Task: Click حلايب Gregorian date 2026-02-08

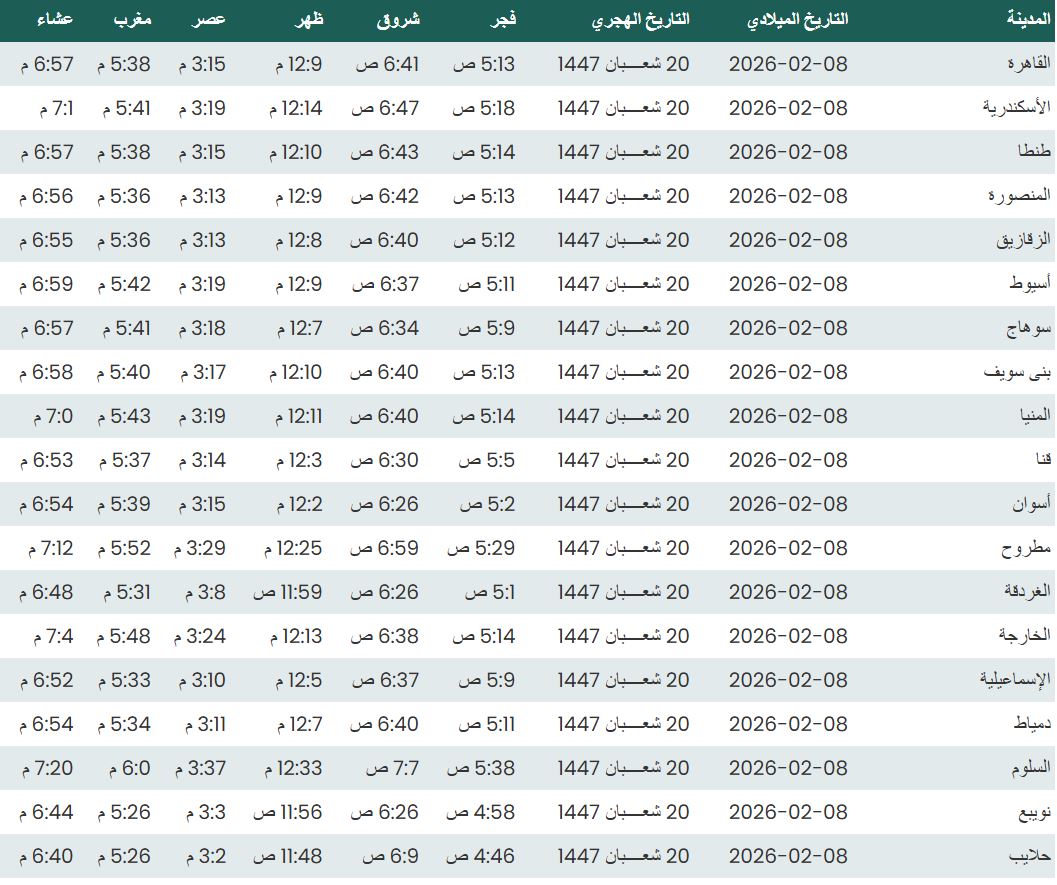Action: tap(788, 856)
